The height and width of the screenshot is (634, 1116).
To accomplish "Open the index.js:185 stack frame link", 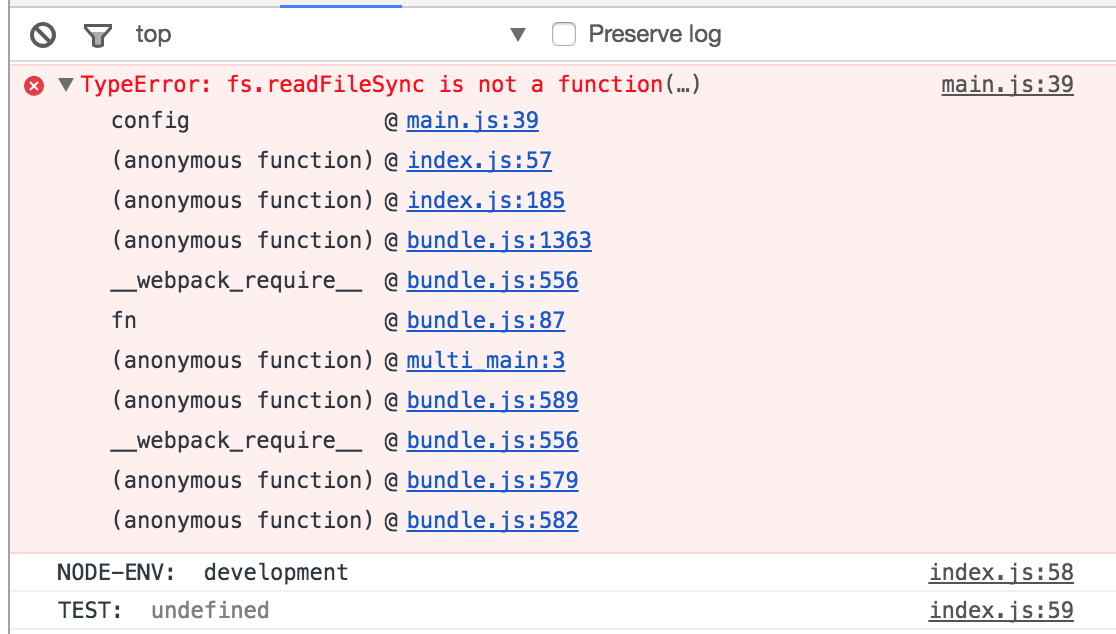I will tap(485, 201).
